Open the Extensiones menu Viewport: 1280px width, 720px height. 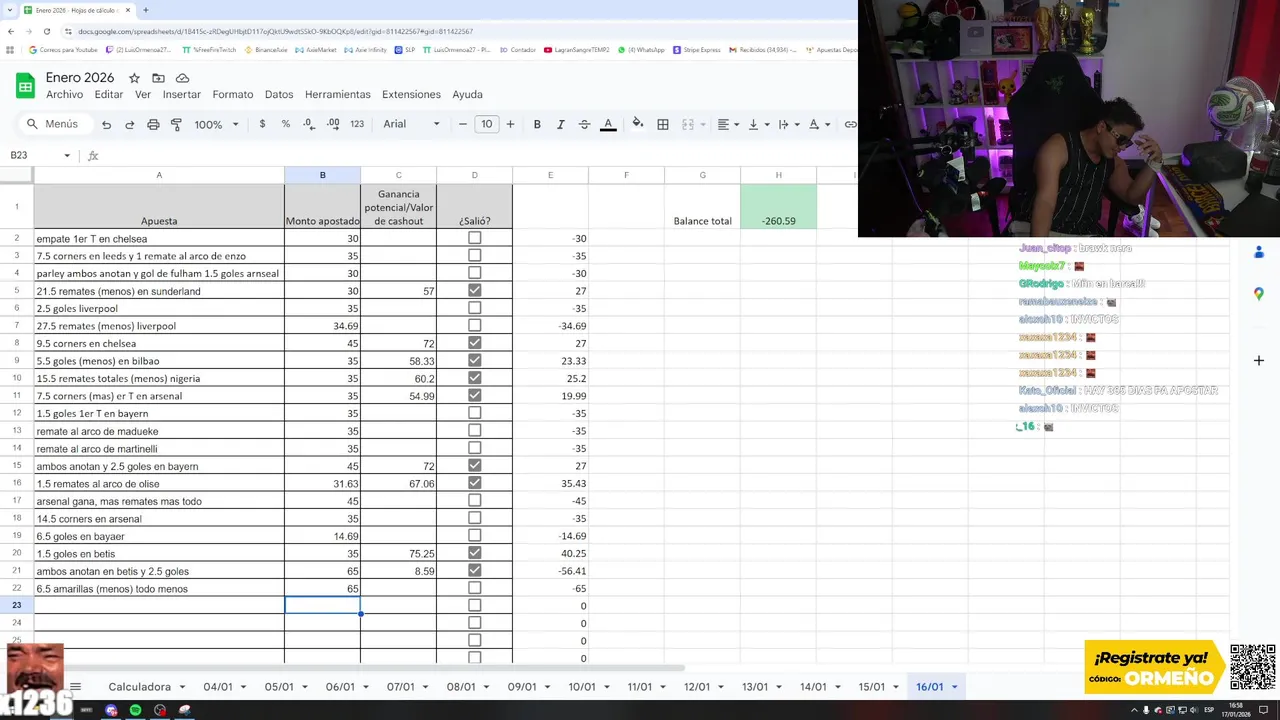pos(411,94)
